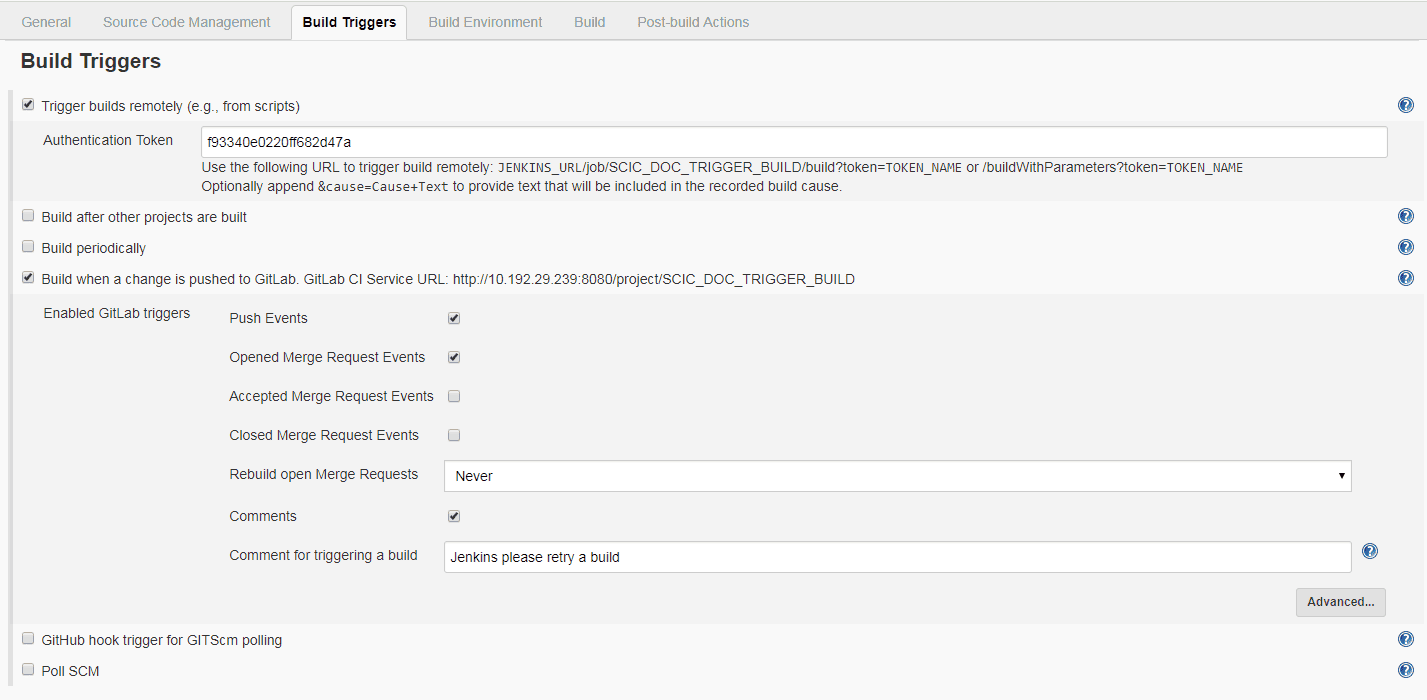Open the Build Environment tab
Screen dimensions: 1427x700
[x=485, y=22]
